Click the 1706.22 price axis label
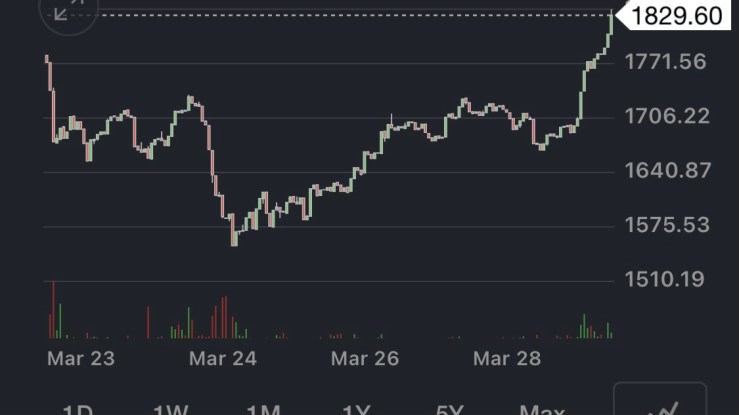The width and height of the screenshot is (739, 415). pos(665,116)
